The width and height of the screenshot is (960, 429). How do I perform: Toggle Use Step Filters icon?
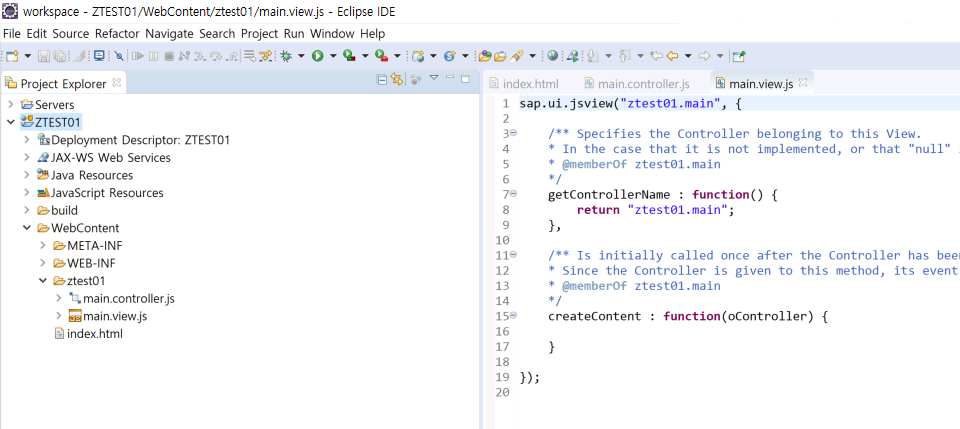[x=265, y=56]
